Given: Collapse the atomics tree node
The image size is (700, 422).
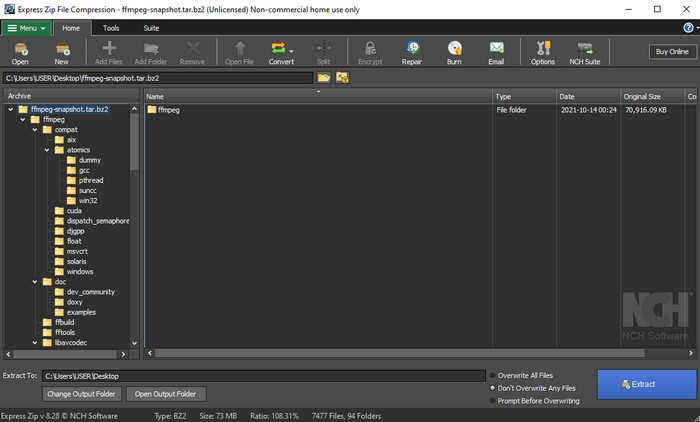Looking at the screenshot, I should click(x=47, y=150).
